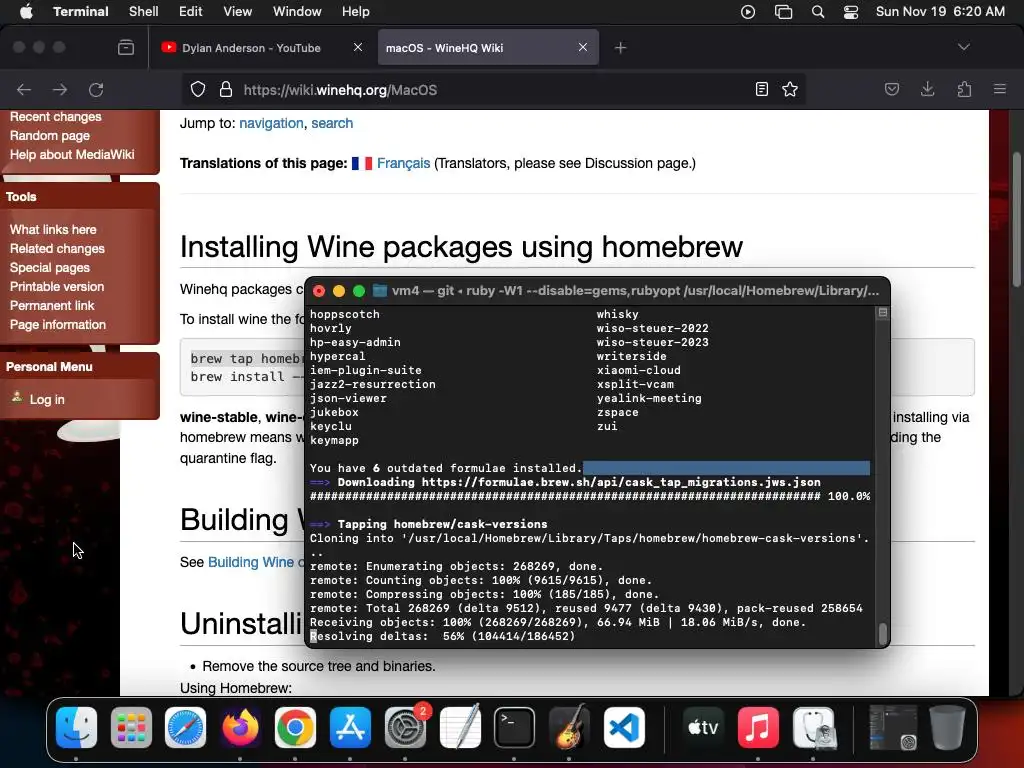Open What links here
1024x768 pixels.
(x=53, y=230)
